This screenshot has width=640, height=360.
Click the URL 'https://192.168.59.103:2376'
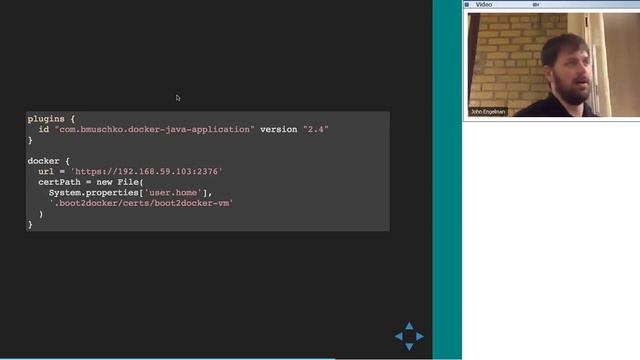147,171
